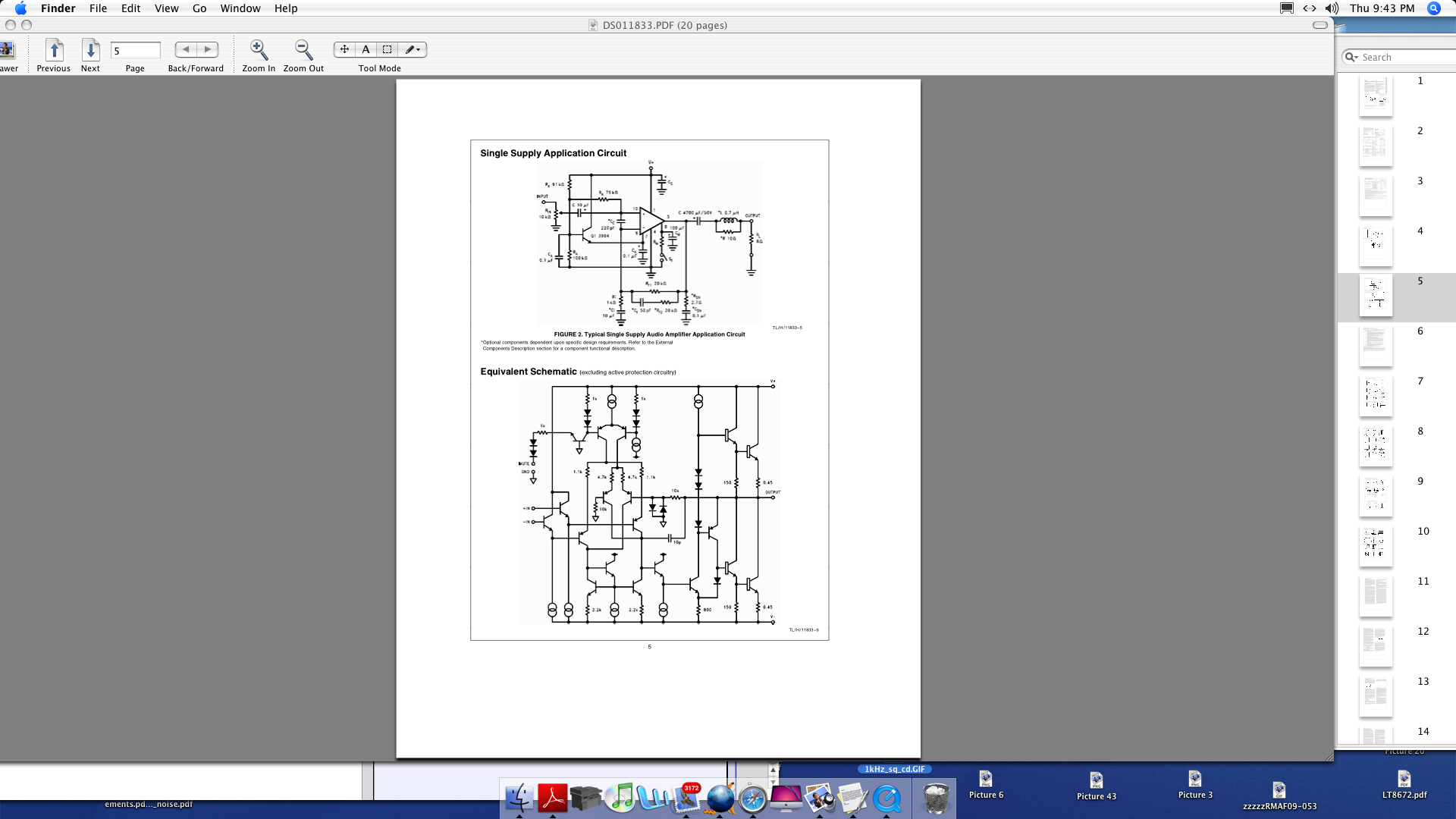Click the Spotlight search icon

click(1433, 8)
